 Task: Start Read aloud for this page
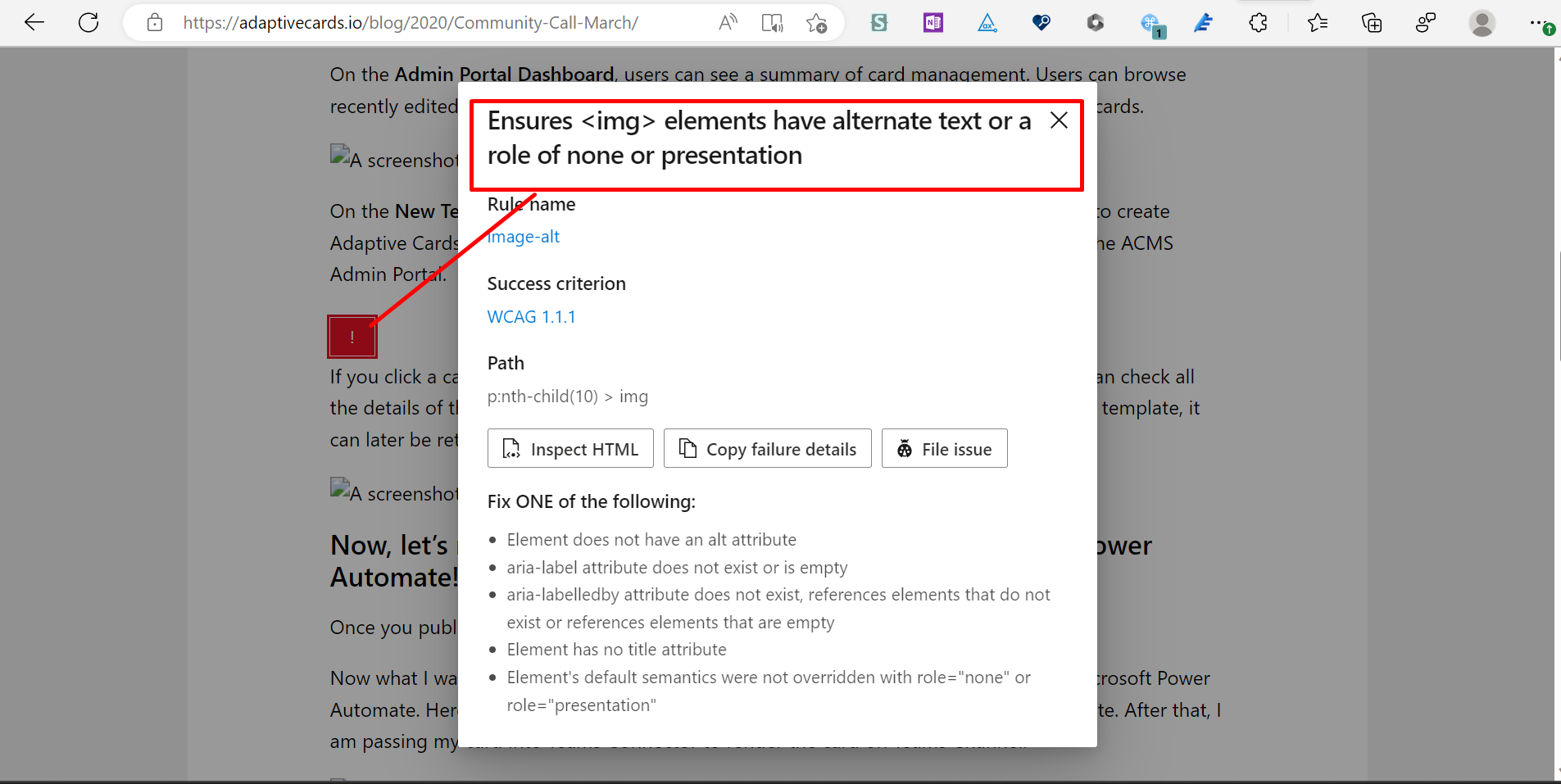click(728, 22)
